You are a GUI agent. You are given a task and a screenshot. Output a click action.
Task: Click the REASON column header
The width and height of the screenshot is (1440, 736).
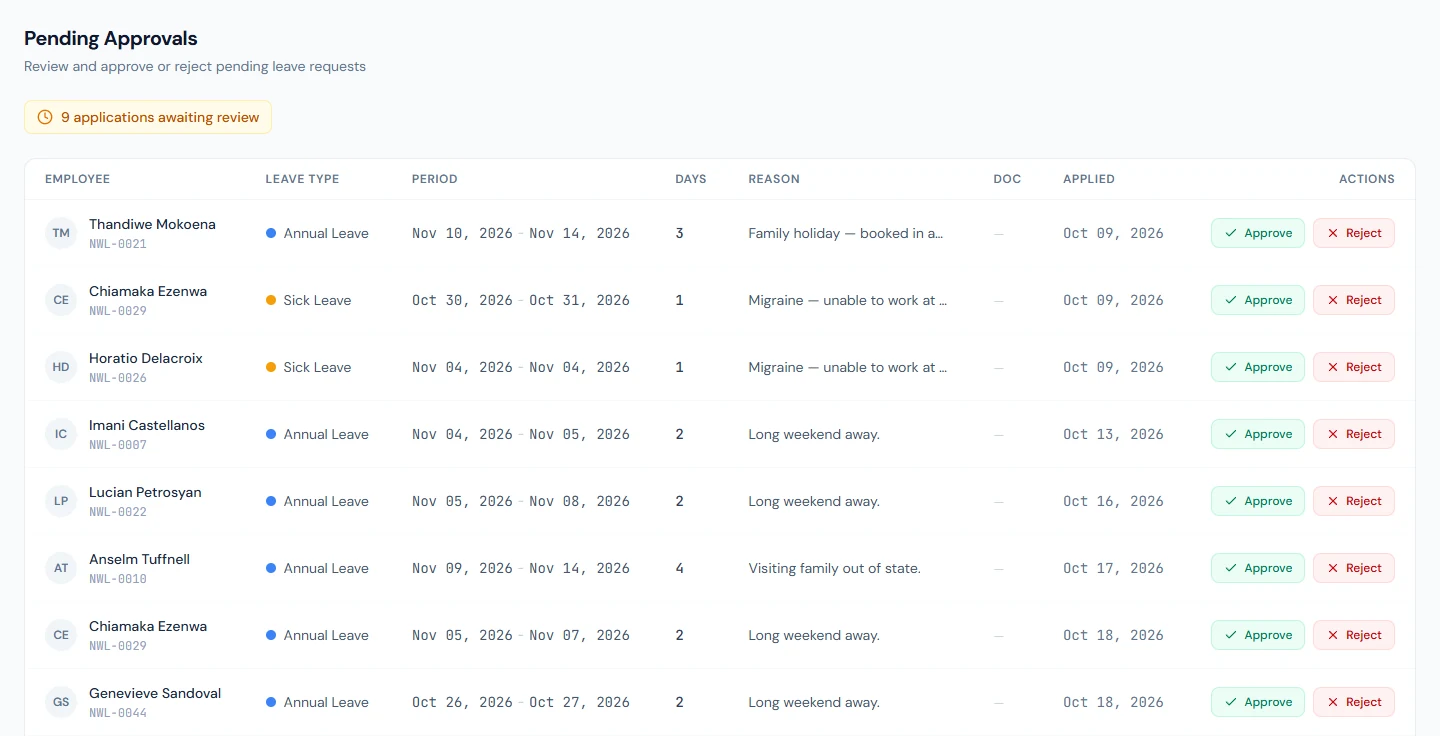(774, 179)
